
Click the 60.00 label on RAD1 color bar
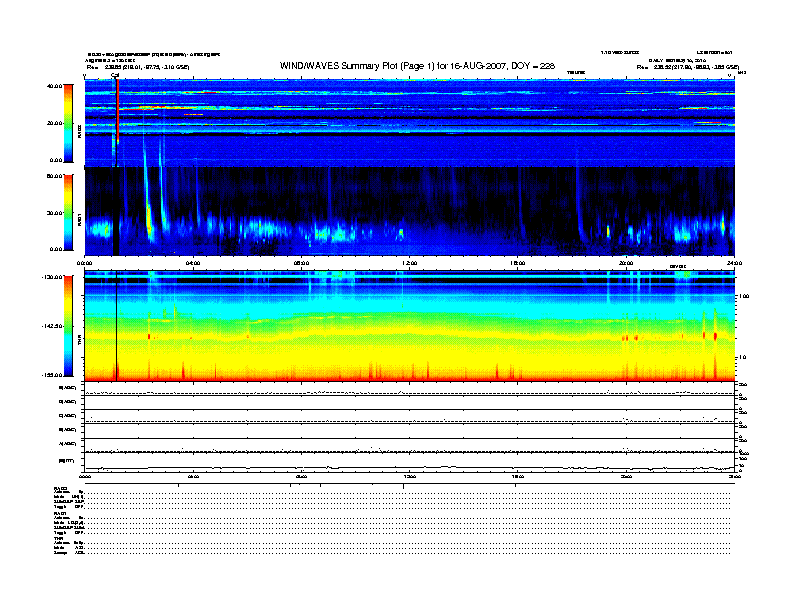[x=54, y=176]
